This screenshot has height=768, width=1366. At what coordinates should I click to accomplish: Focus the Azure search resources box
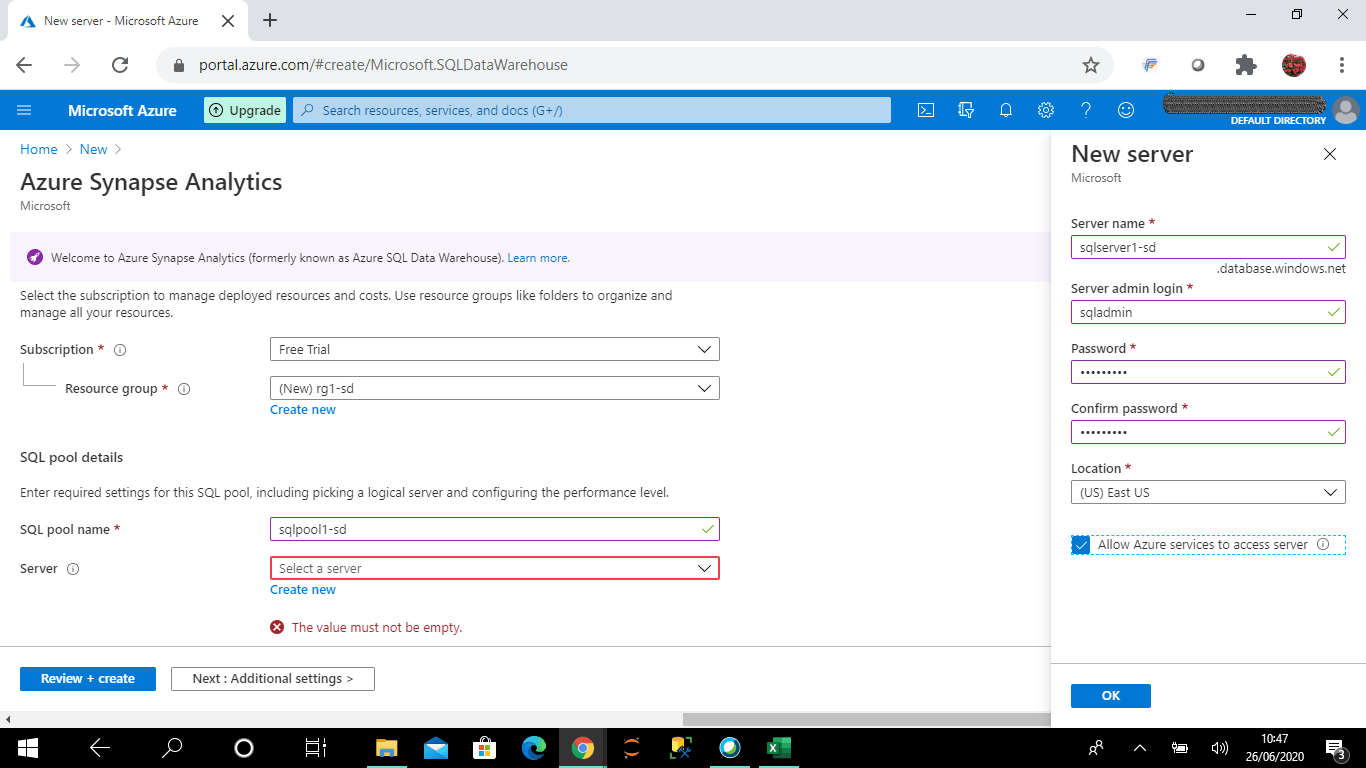pyautogui.click(x=592, y=110)
